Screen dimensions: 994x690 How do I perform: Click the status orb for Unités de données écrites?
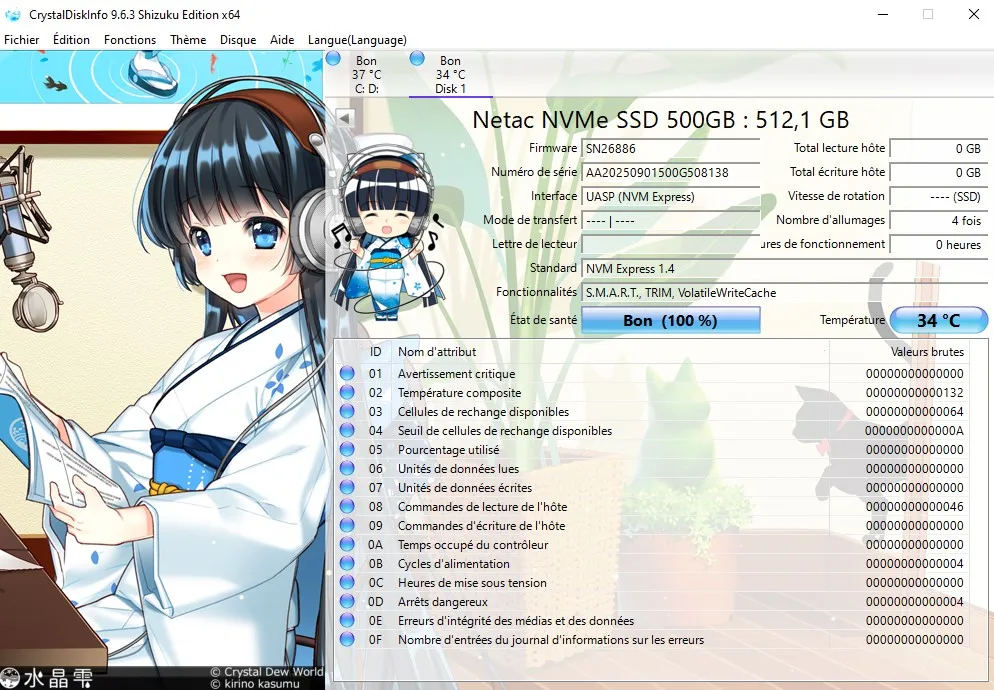tap(347, 488)
